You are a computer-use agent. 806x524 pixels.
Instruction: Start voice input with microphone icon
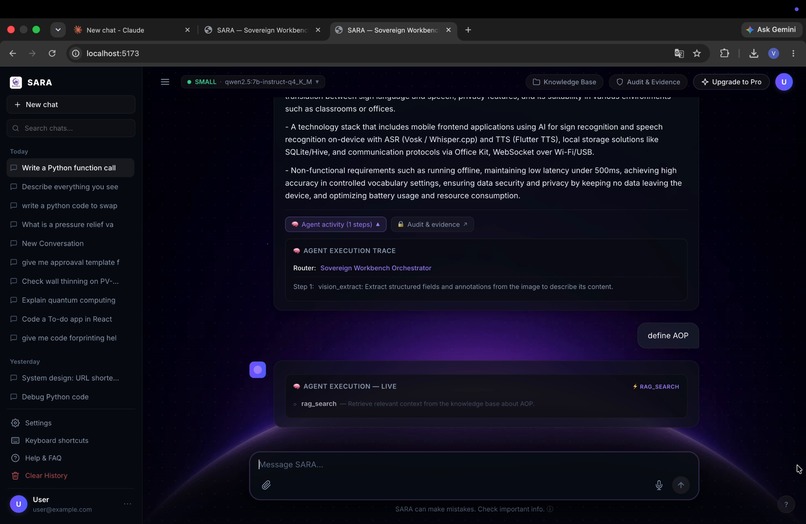[x=659, y=485]
